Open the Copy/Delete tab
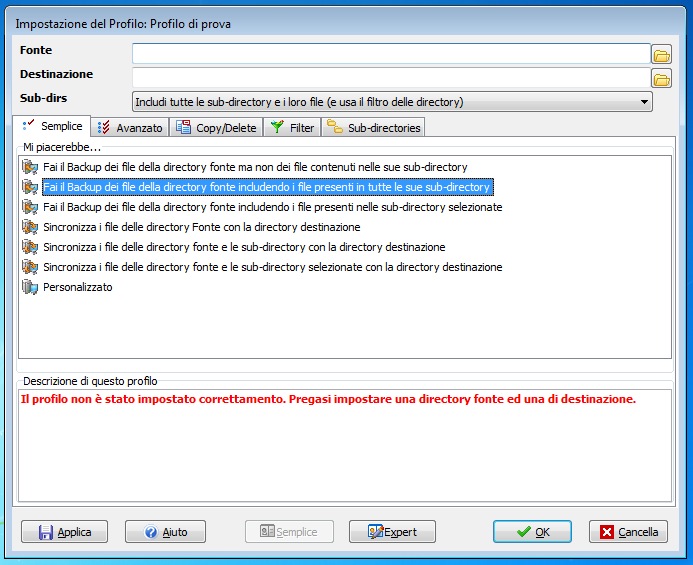The image size is (693, 565). click(x=216, y=128)
